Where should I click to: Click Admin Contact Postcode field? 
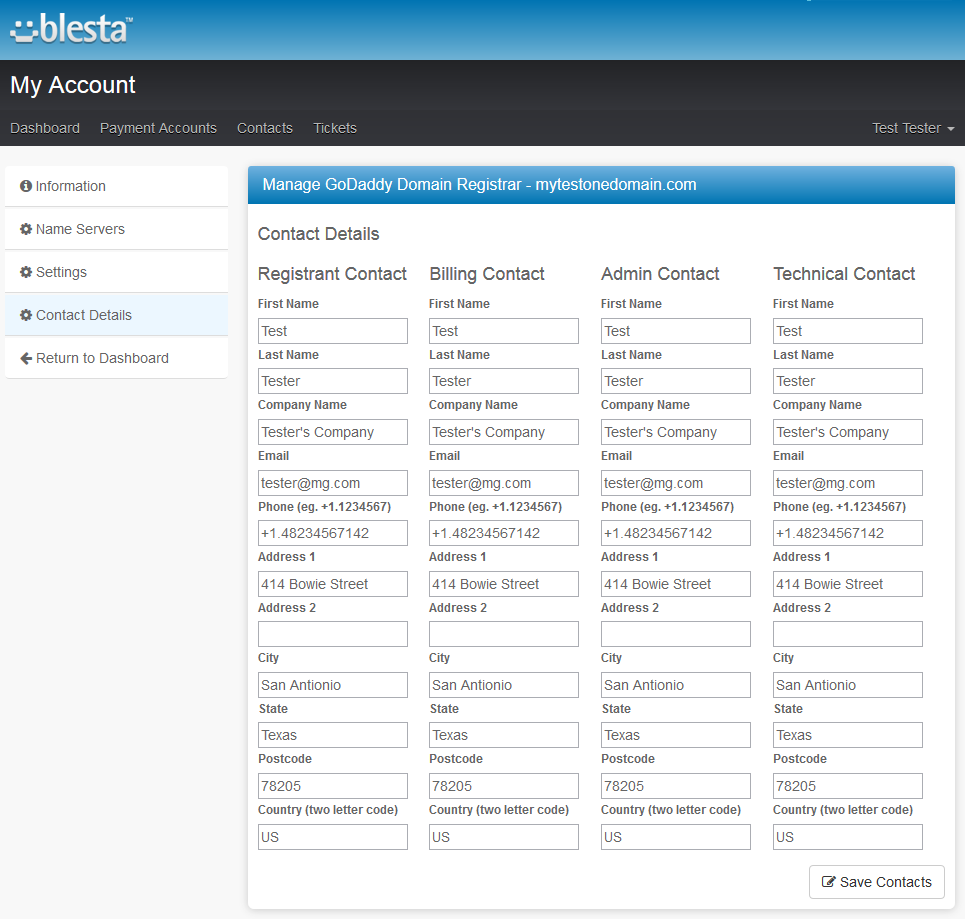[676, 786]
